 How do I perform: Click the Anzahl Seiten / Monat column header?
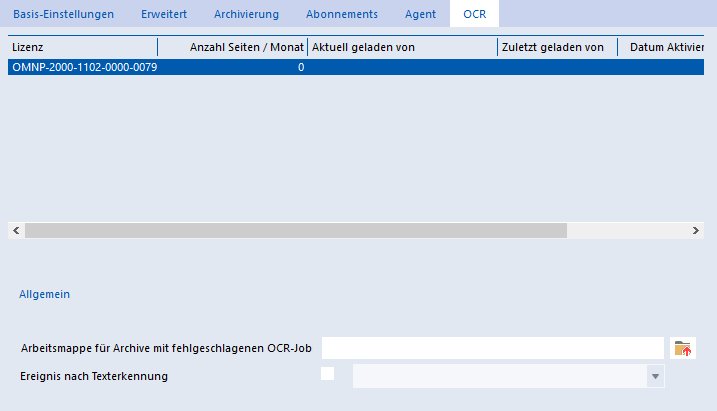(x=233, y=47)
